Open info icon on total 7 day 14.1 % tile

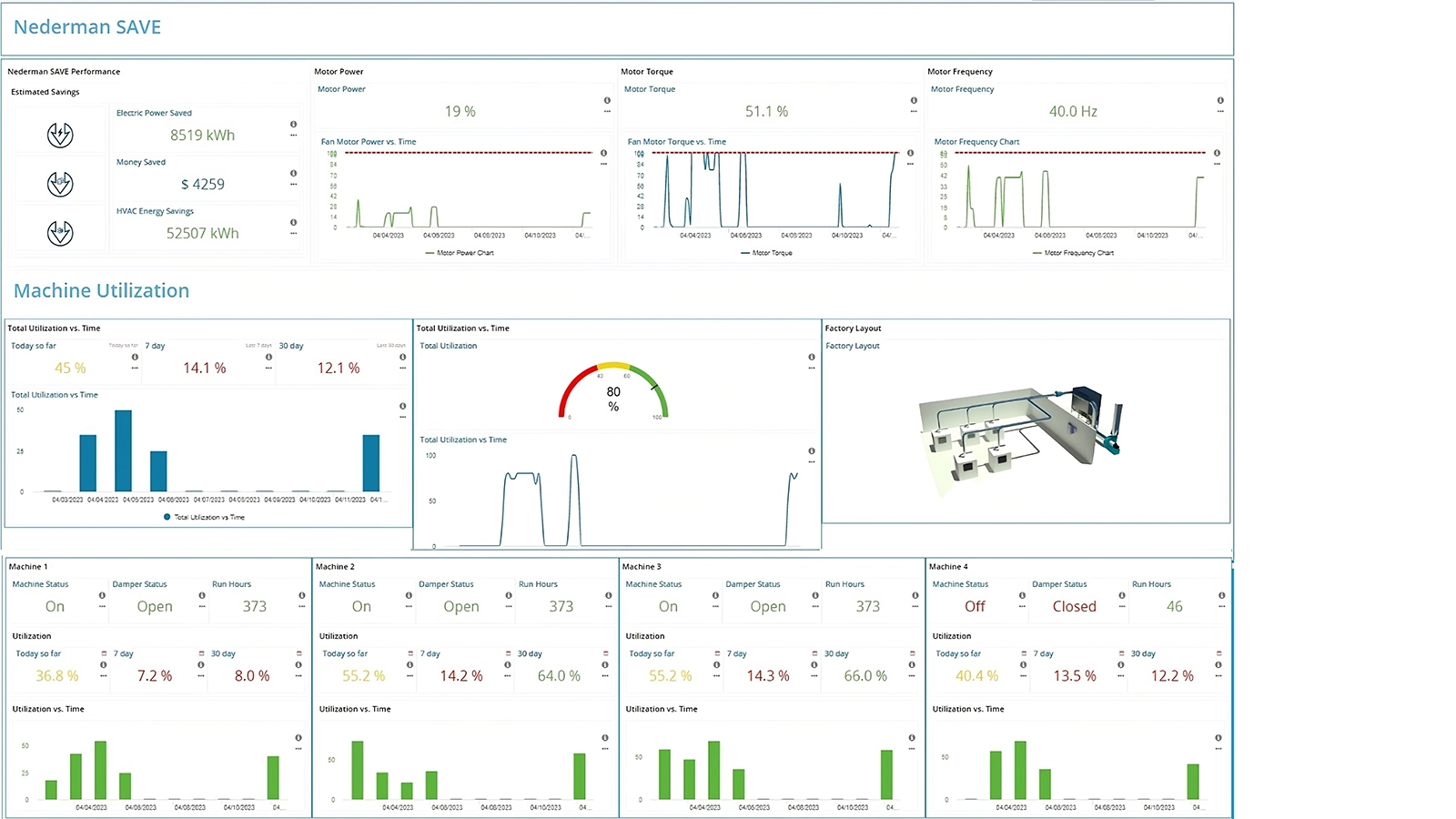[268, 358]
